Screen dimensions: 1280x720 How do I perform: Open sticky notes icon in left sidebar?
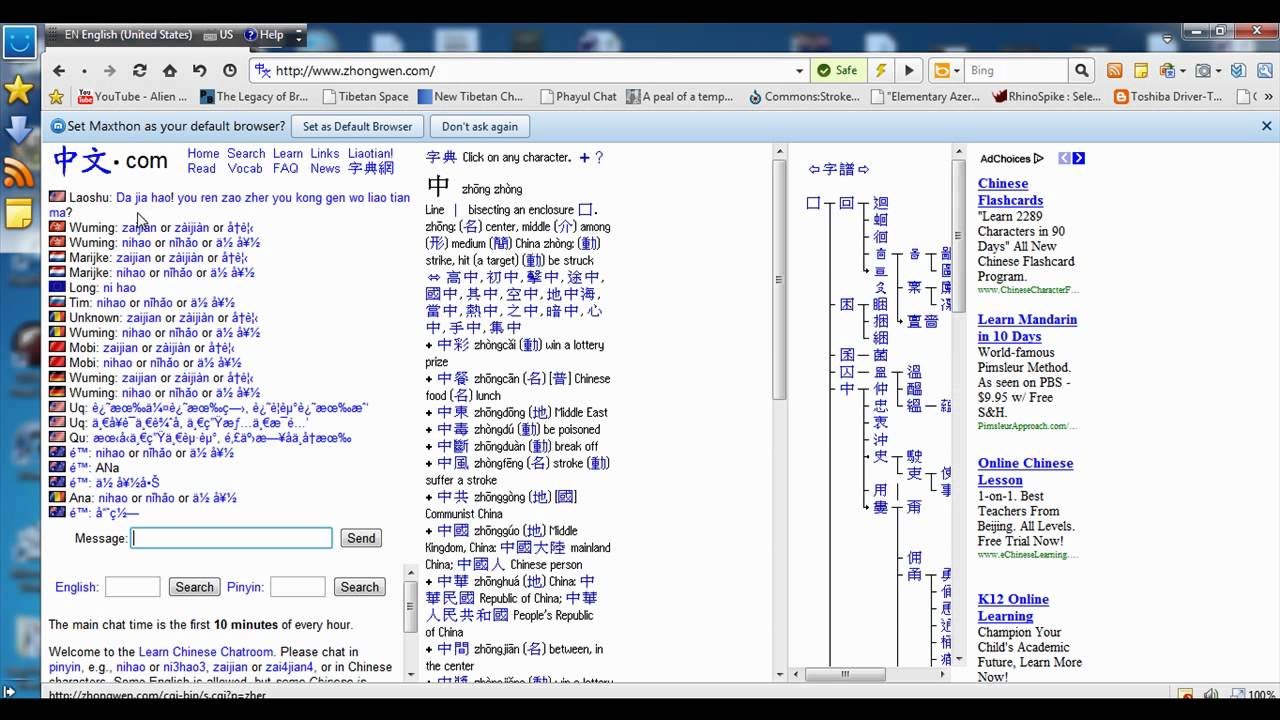[19, 213]
